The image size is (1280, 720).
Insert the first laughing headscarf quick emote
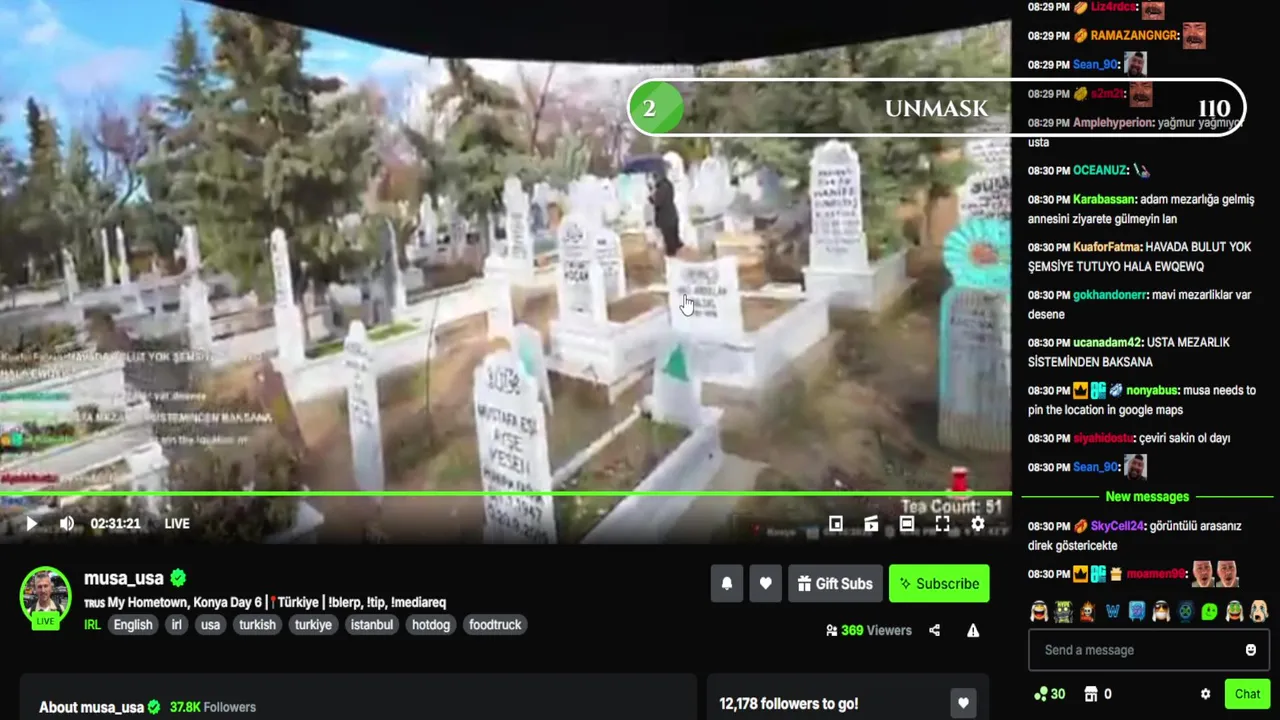tap(1039, 611)
